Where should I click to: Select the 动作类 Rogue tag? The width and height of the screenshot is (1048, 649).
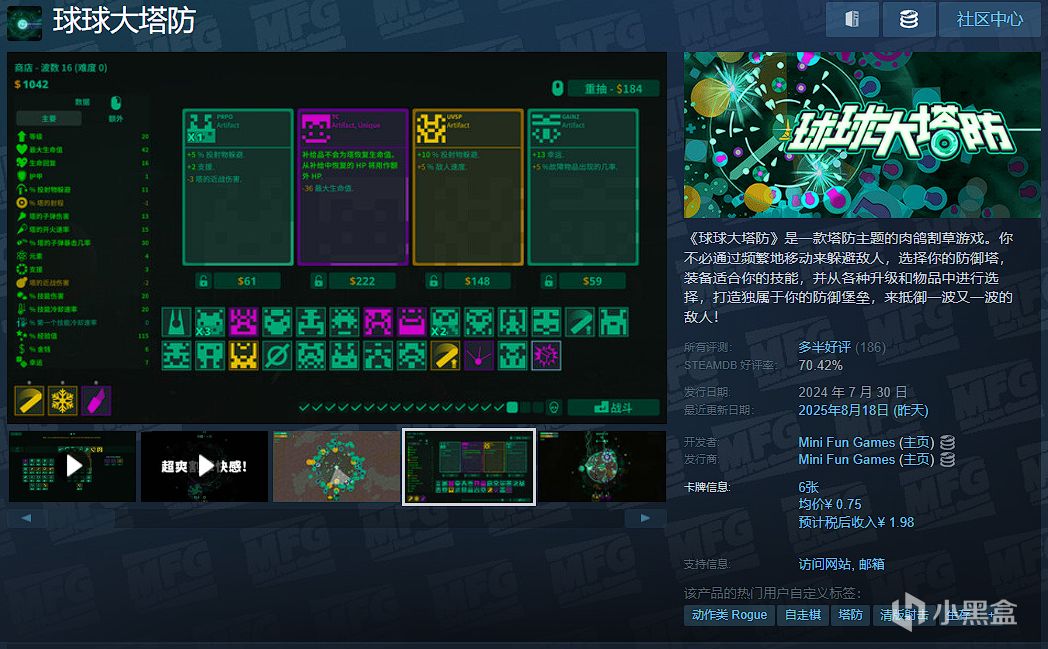(729, 615)
